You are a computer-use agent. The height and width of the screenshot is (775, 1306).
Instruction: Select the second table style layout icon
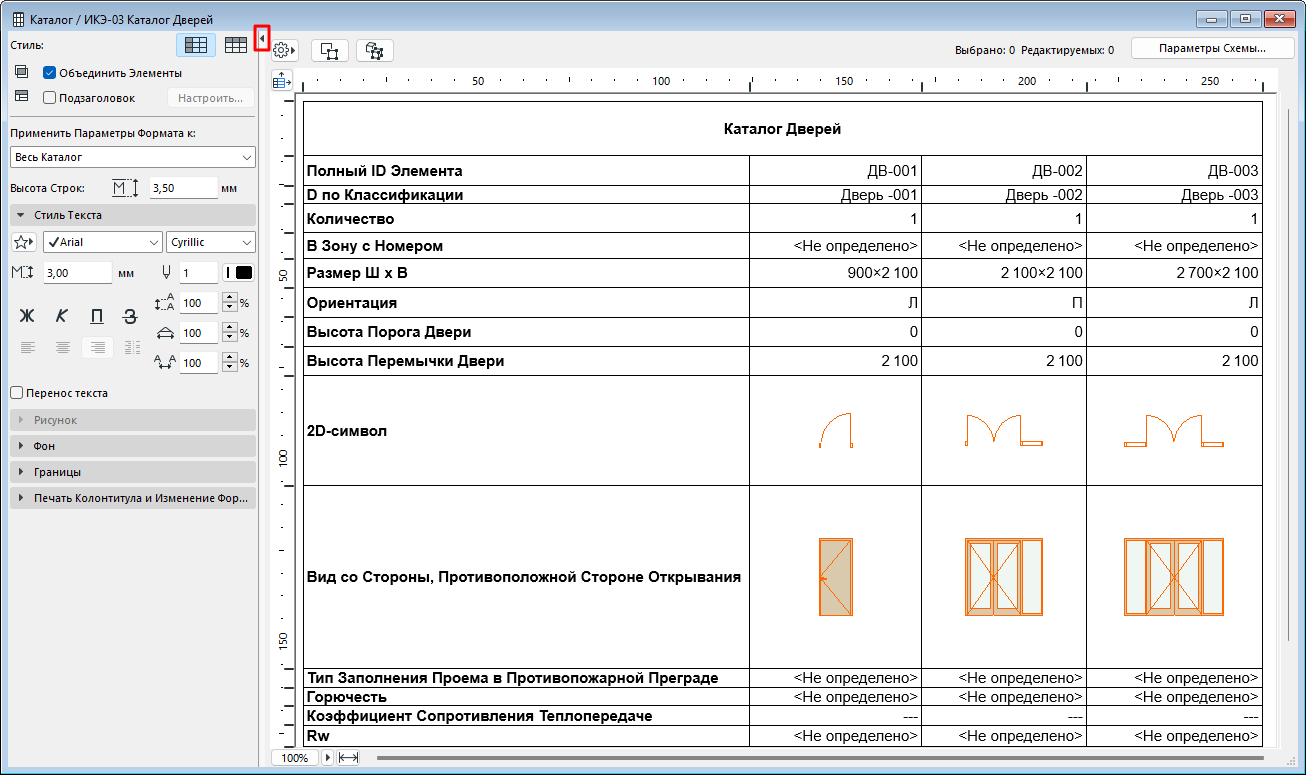tap(235, 45)
